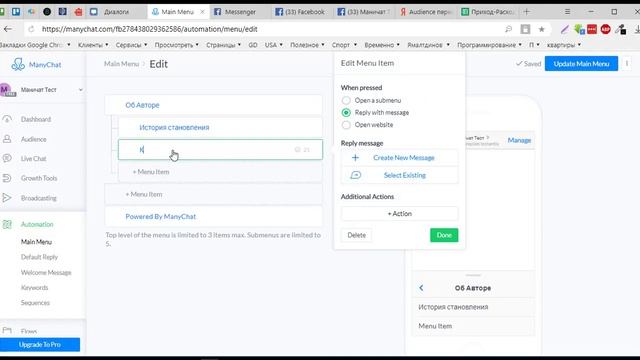Viewport: 640px width, 360px height.
Task: Go back with the browser back arrow
Action: click(8, 29)
